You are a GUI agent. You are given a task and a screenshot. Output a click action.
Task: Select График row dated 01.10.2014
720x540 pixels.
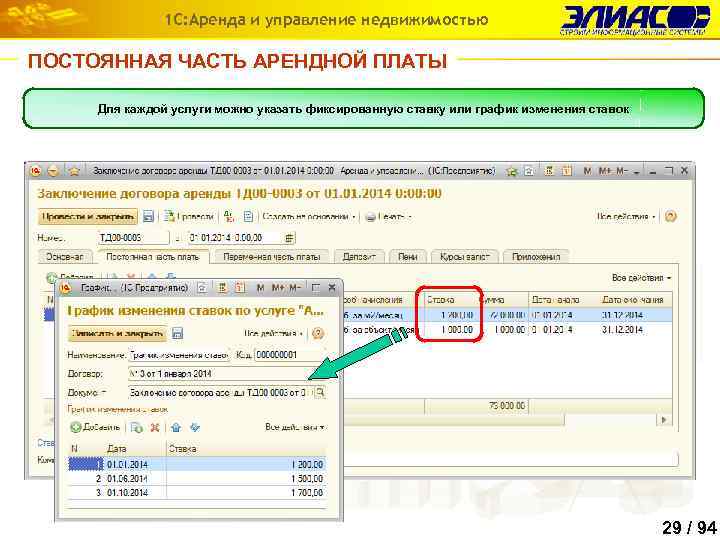(x=197, y=493)
